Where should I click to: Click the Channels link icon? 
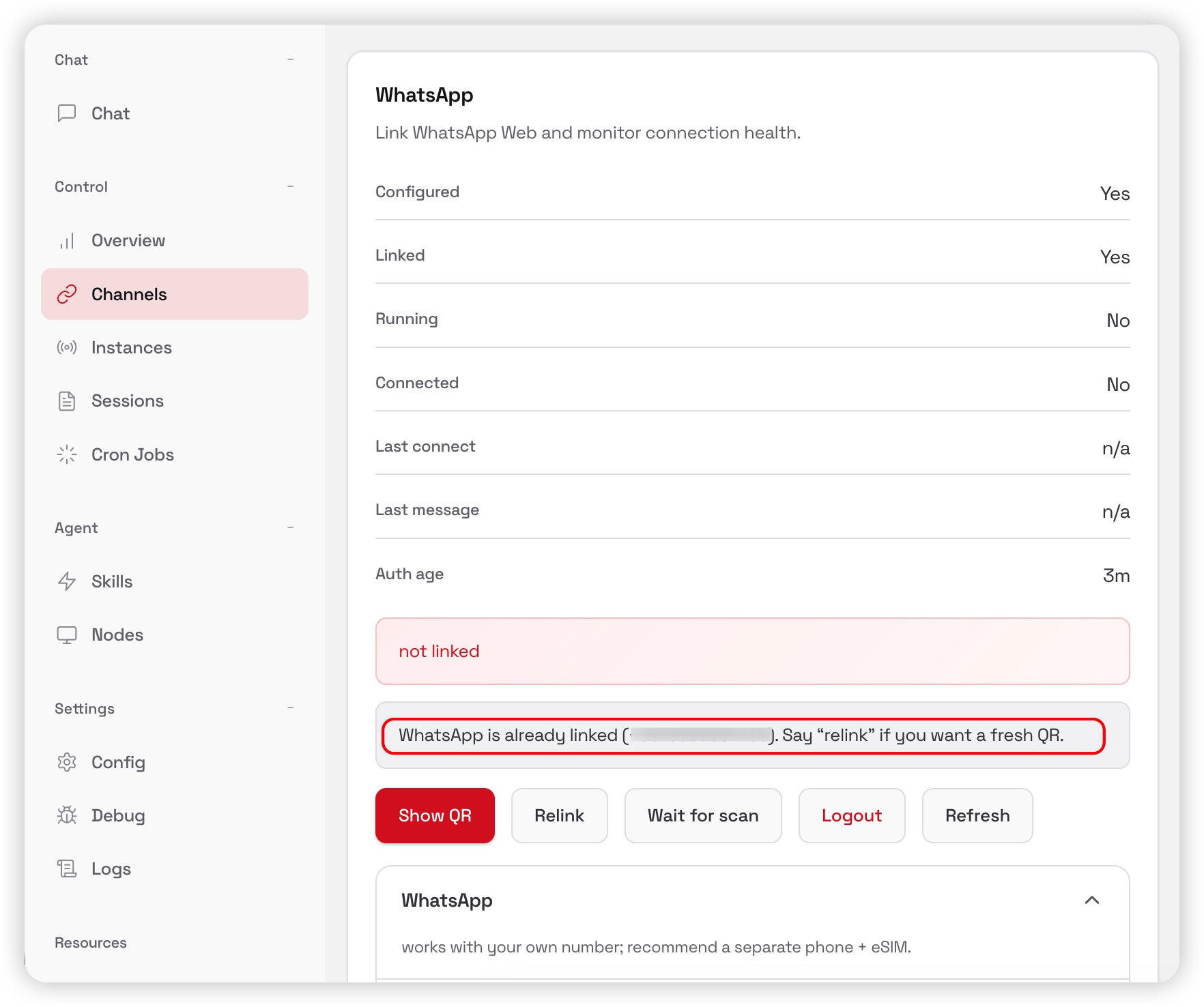(67, 294)
